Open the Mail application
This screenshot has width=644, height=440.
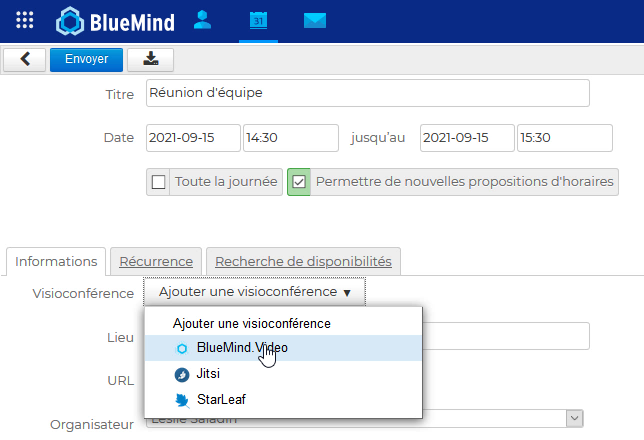(x=315, y=19)
